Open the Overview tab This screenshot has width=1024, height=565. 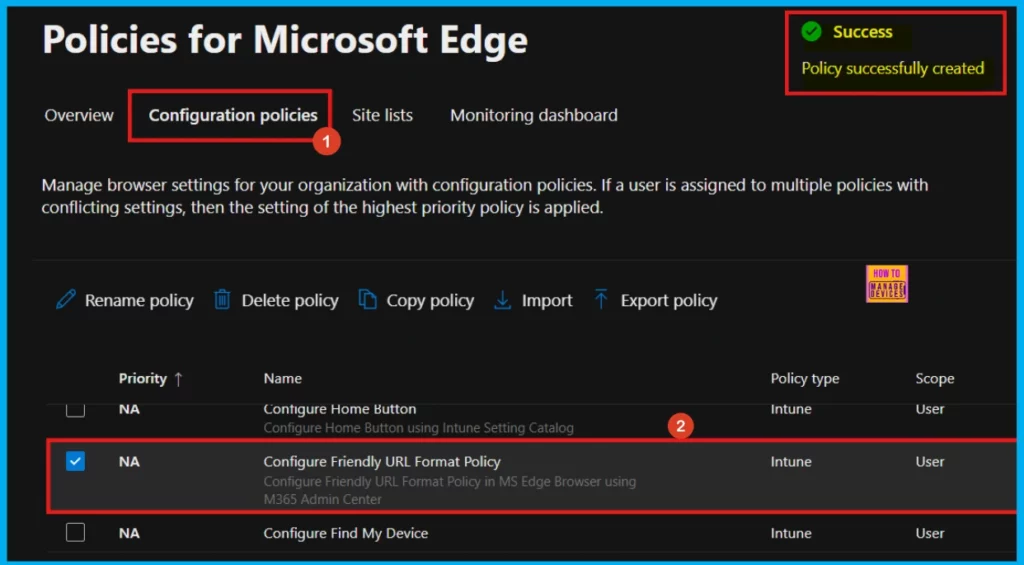(x=79, y=115)
